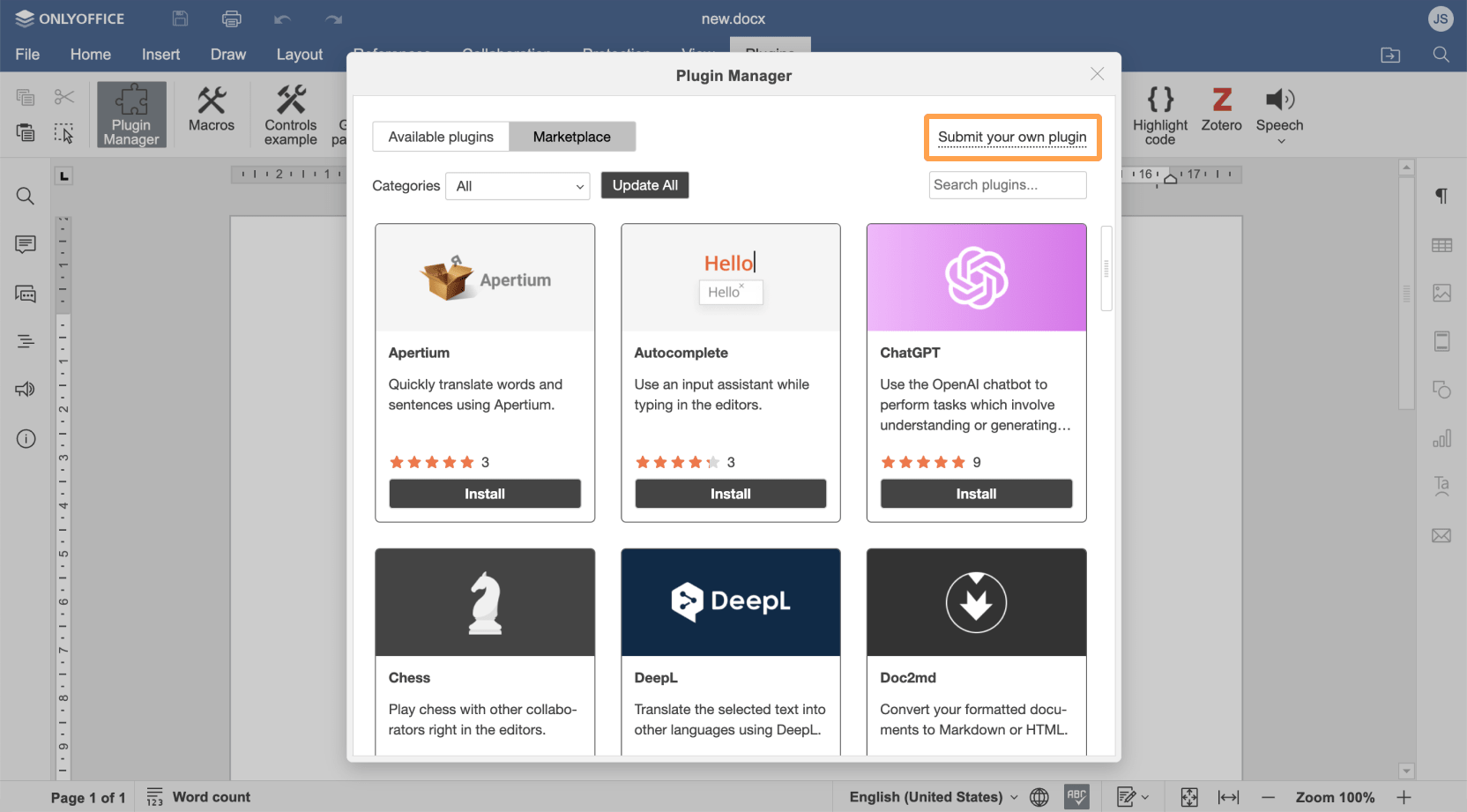Toggle the spell checking icon
Image resolution: width=1467 pixels, height=812 pixels.
(x=1076, y=797)
